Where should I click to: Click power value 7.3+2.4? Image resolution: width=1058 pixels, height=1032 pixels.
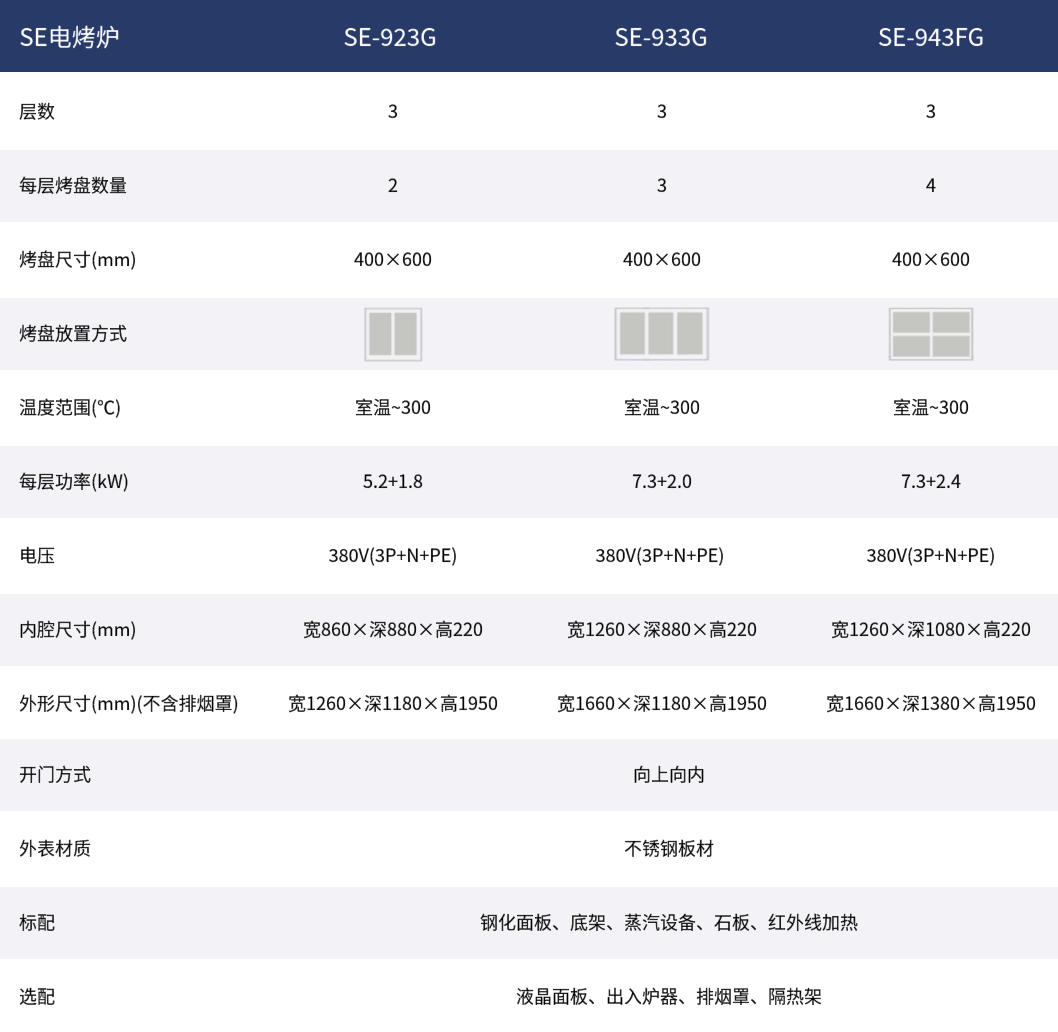click(x=930, y=481)
